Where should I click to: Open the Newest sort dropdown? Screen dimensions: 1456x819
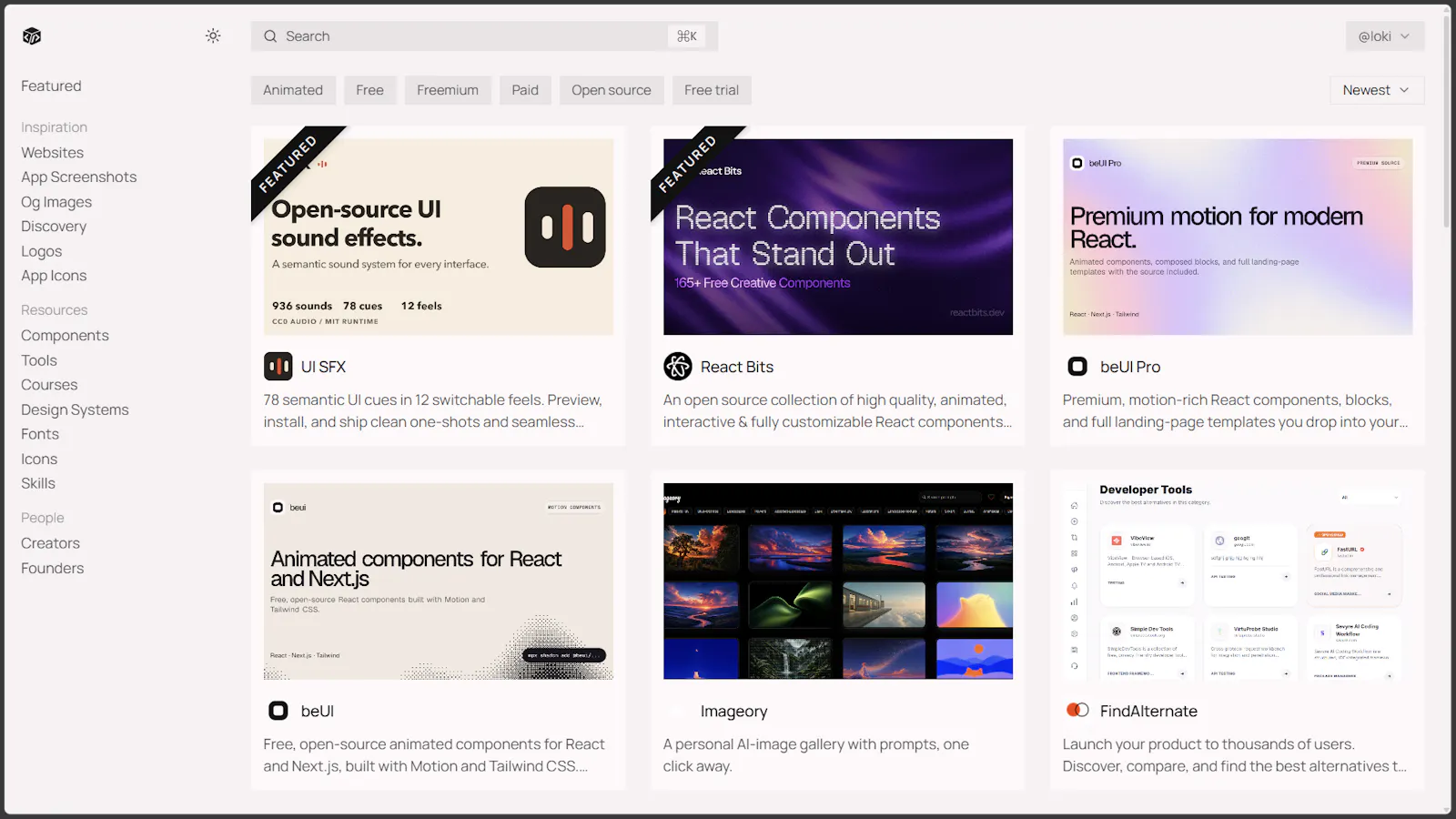(1377, 90)
